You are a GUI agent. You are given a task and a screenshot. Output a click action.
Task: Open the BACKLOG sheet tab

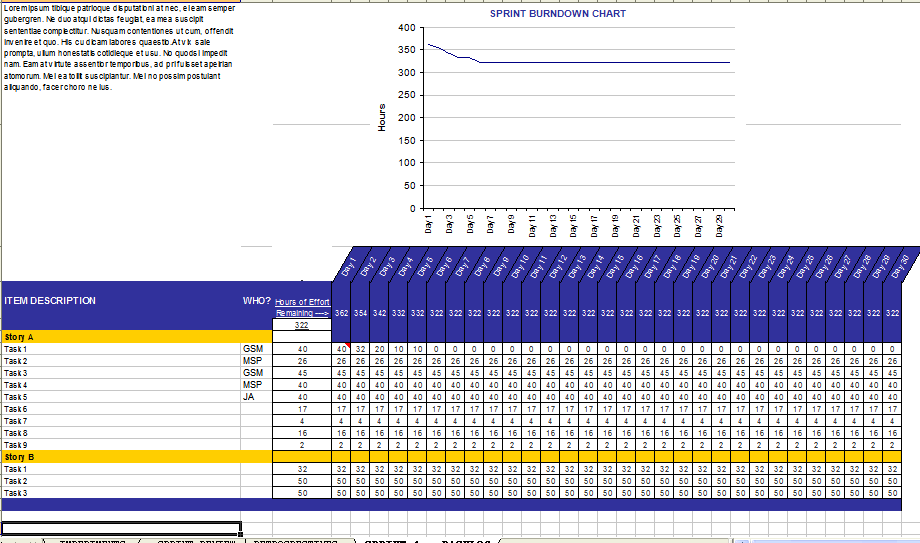[x=465, y=541]
